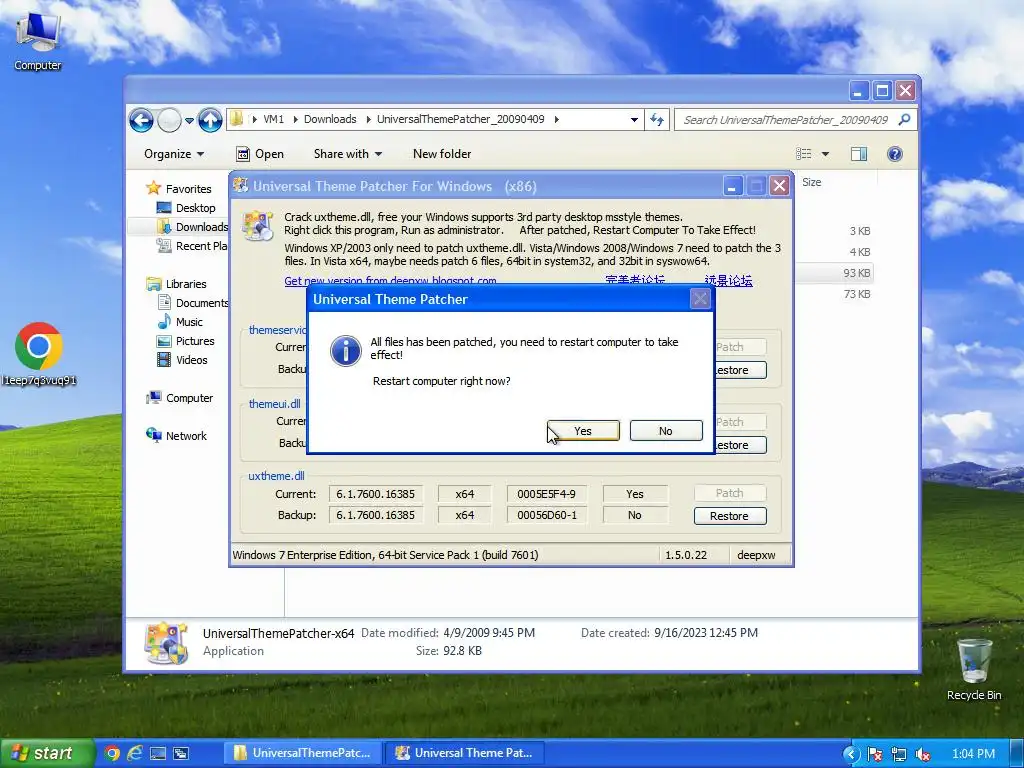
Task: Click the UniversalThemePatcher-x64 icon in the details pane
Action: pyautogui.click(x=167, y=643)
